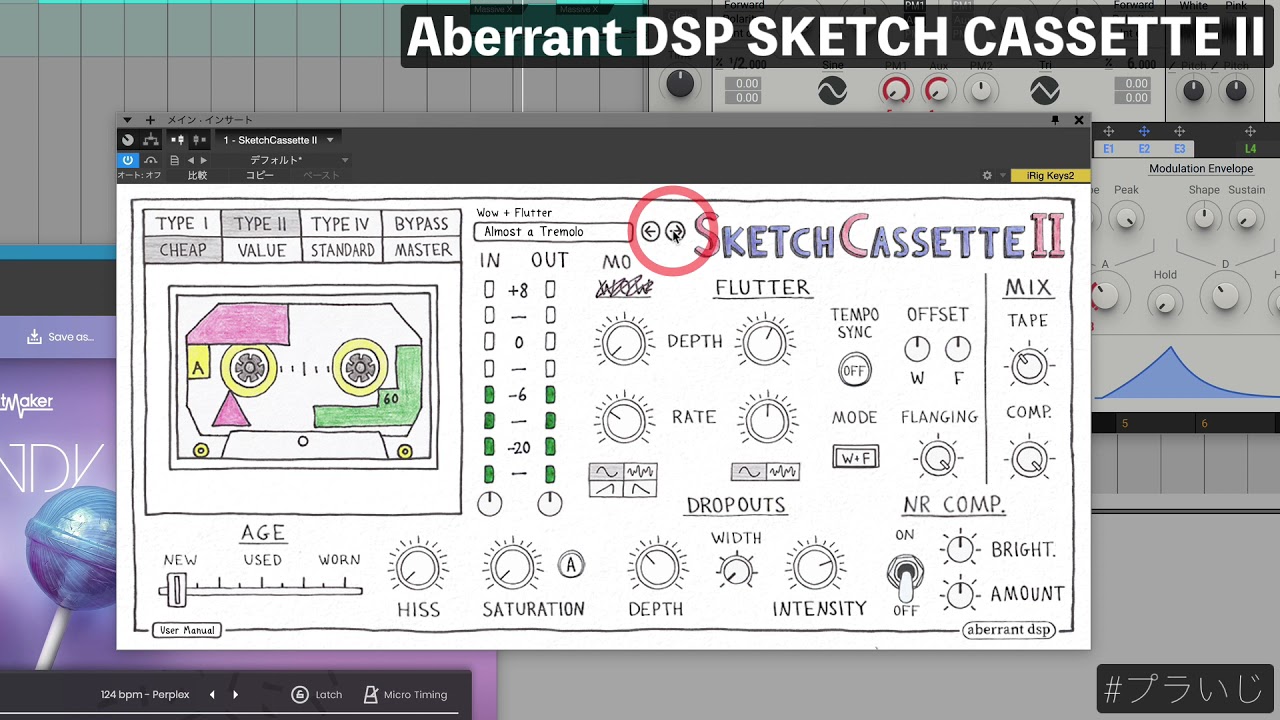Click the SATURATION knob
1280x720 pixels.
513,568
